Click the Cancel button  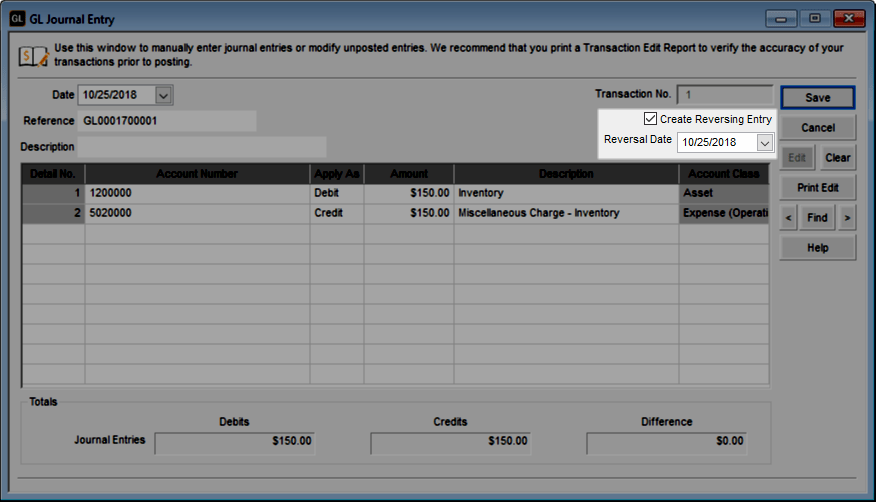pos(817,128)
